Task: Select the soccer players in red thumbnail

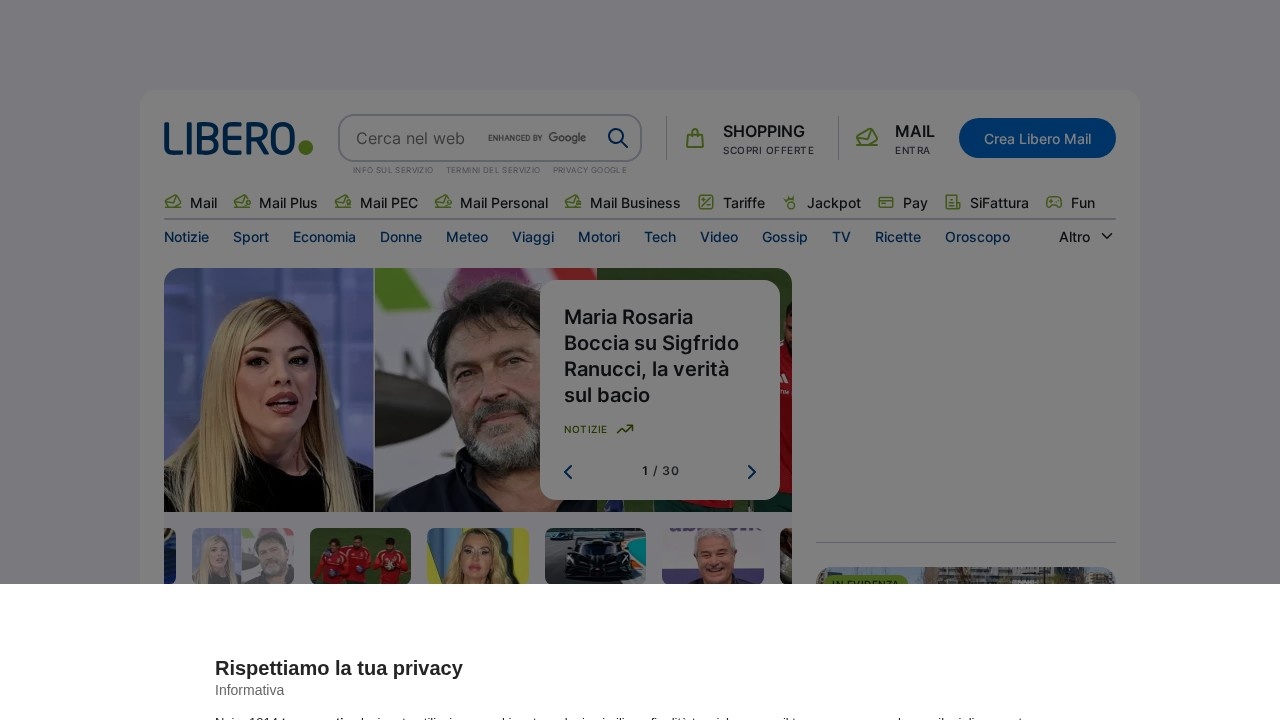Action: point(360,556)
